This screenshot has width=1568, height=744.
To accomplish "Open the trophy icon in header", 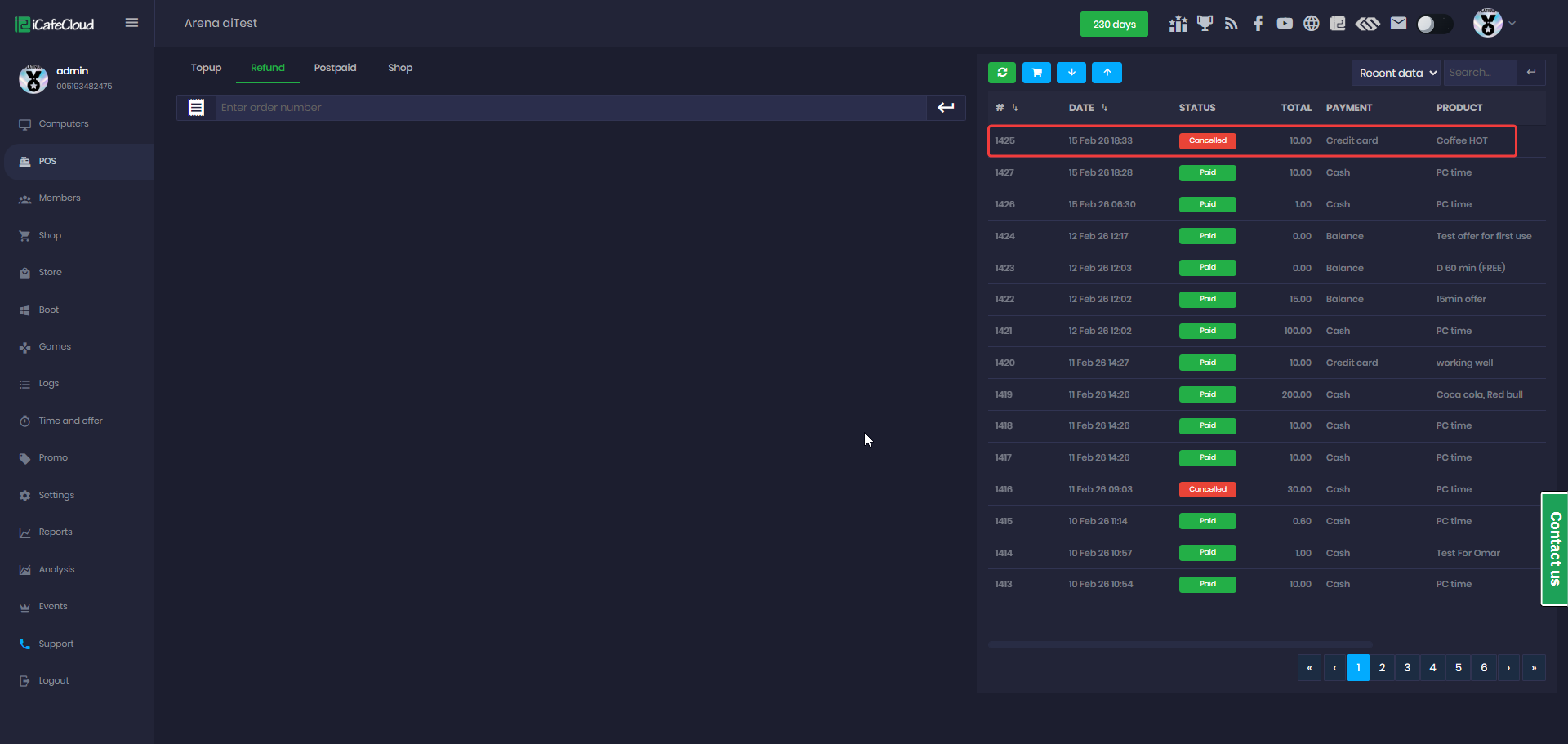I will pyautogui.click(x=1205, y=24).
